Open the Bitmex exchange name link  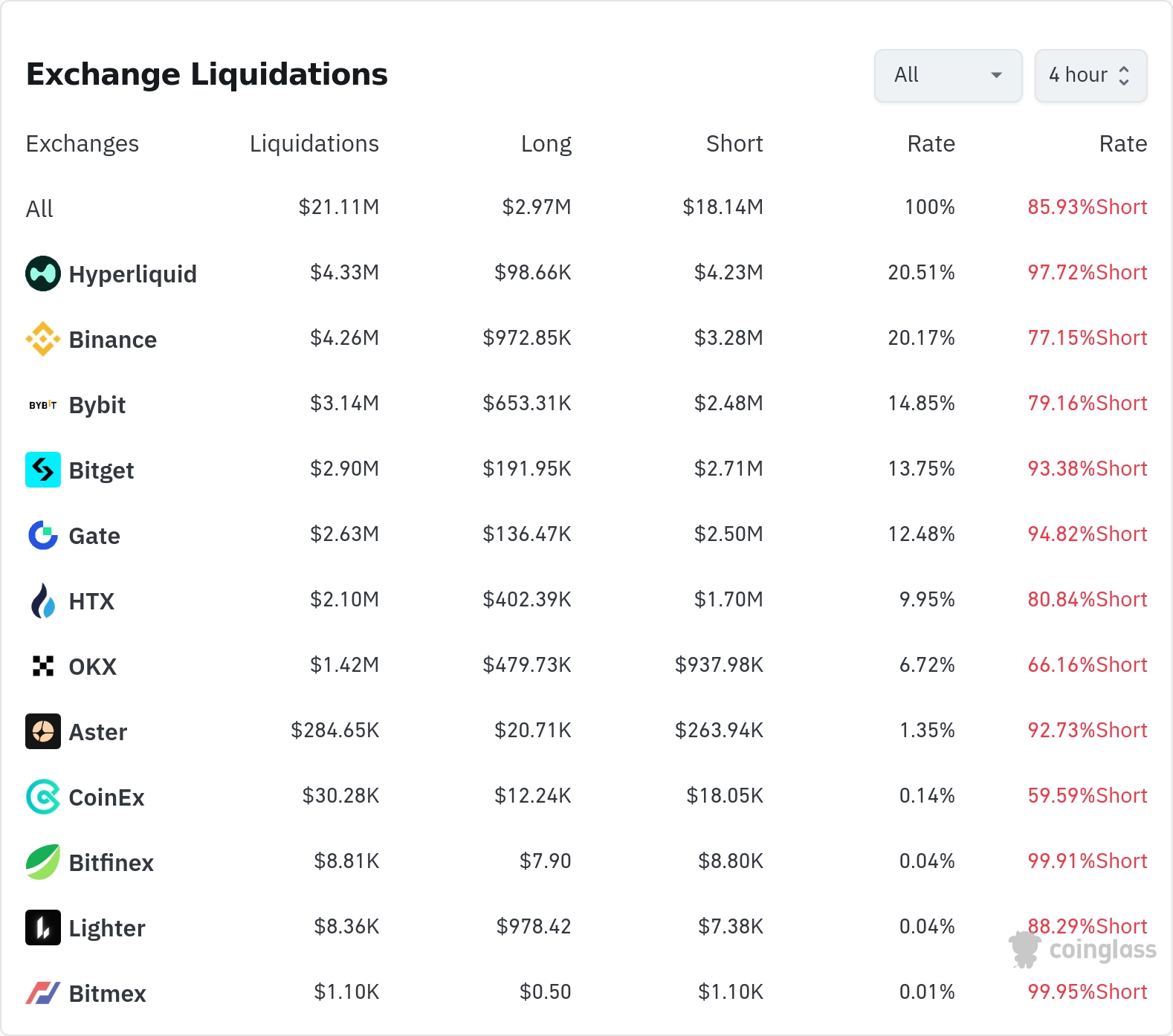pos(107,994)
